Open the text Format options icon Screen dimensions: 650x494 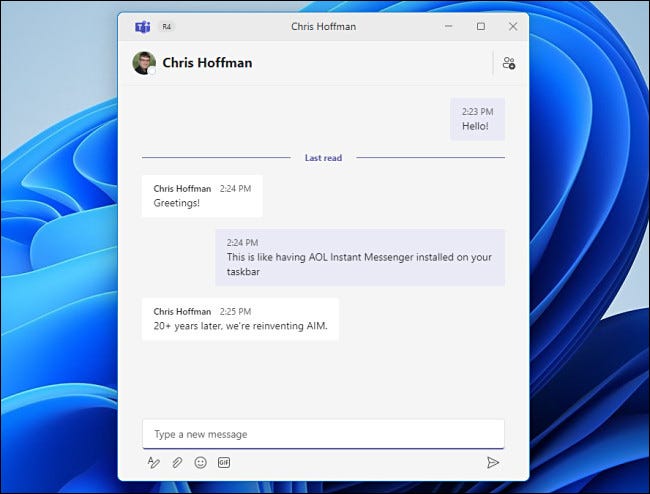(x=153, y=462)
